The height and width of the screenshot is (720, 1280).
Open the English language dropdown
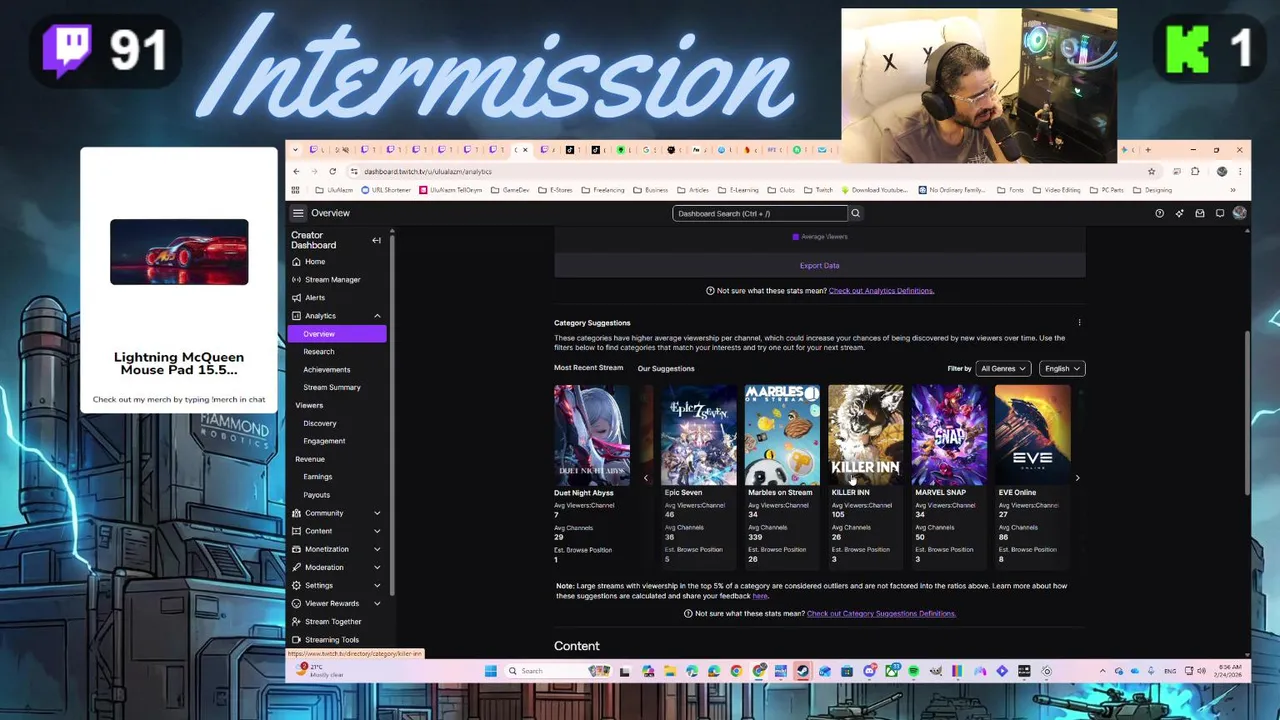1062,369
